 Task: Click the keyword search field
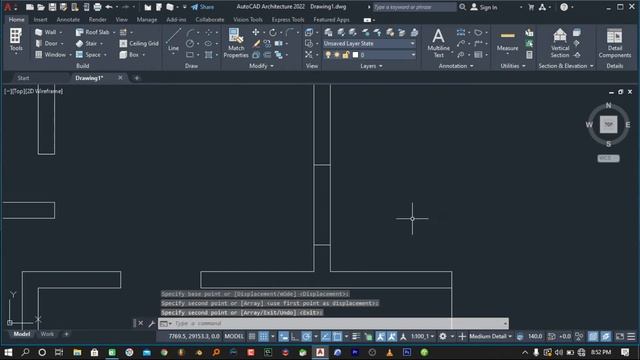tap(414, 7)
